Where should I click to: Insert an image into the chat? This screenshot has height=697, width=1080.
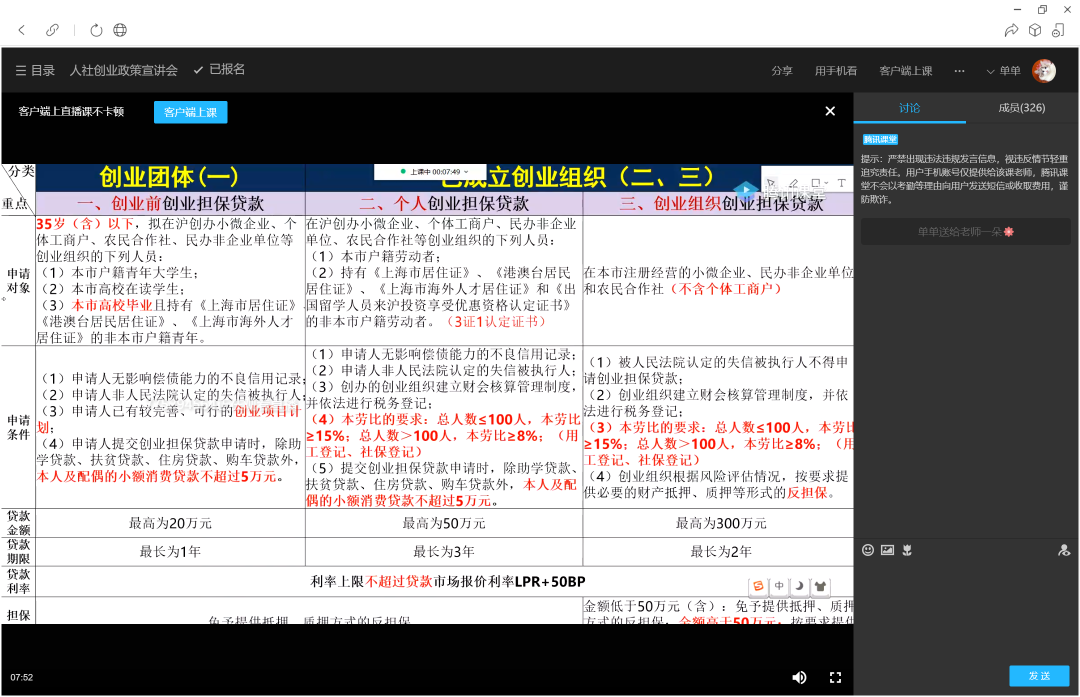(x=887, y=550)
